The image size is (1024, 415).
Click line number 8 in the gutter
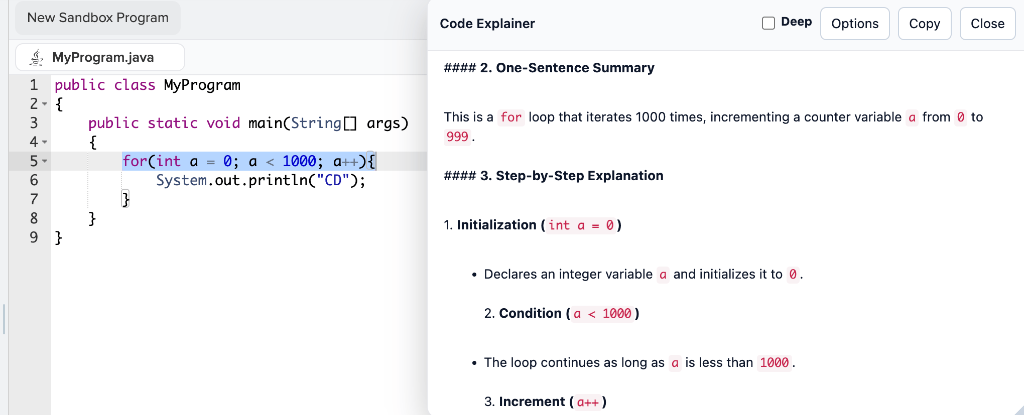[x=34, y=218]
